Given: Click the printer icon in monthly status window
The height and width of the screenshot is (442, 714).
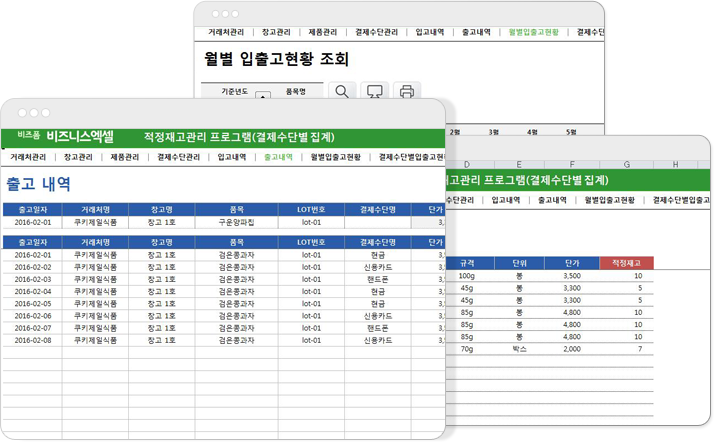Looking at the screenshot, I should point(407,91).
